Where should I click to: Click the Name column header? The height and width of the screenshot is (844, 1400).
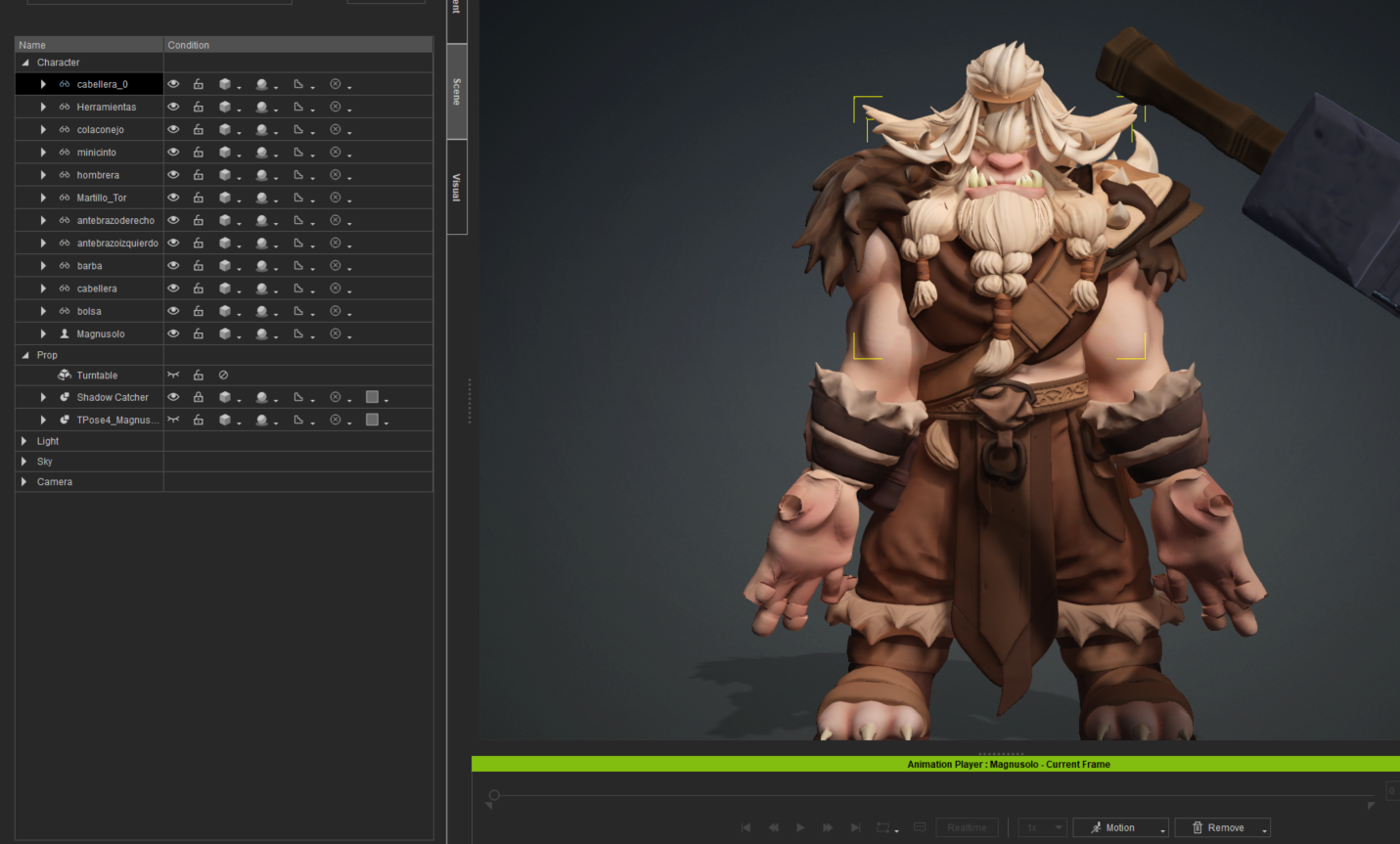[89, 45]
